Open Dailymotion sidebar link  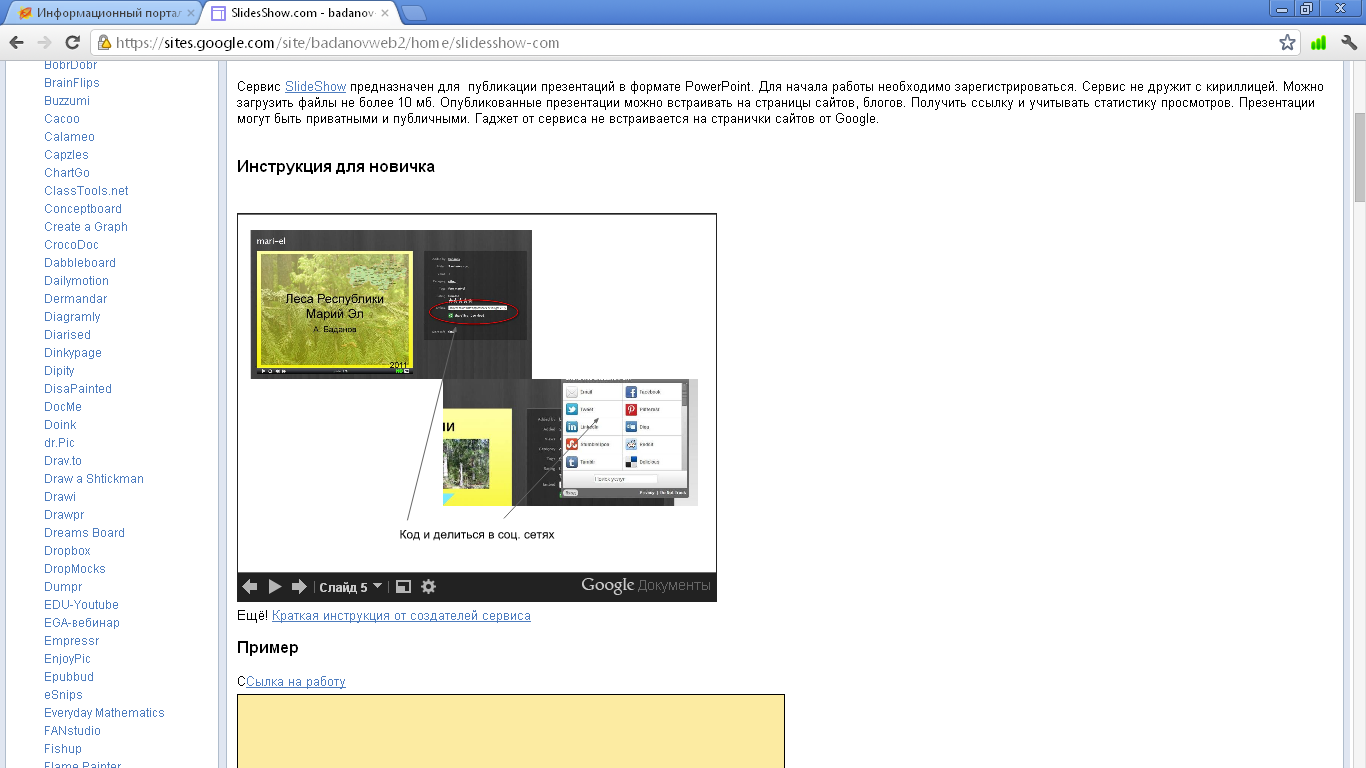pyautogui.click(x=77, y=281)
